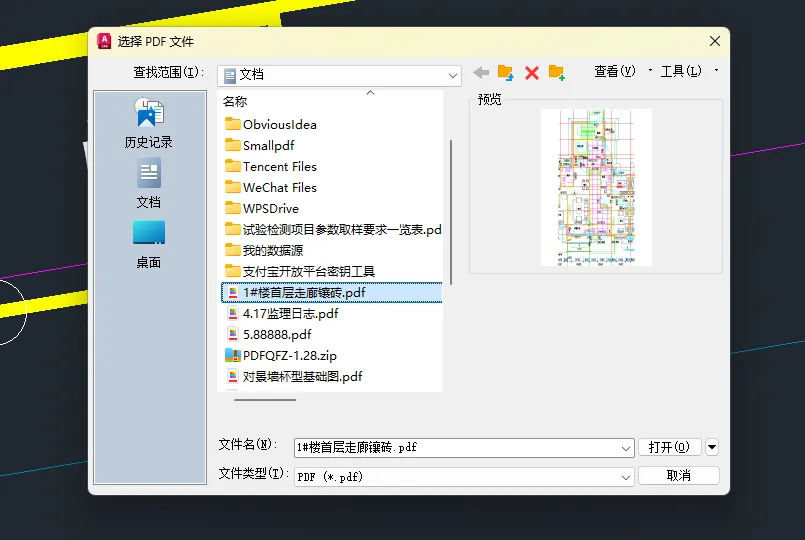Select the Smallpdf folder
Image resolution: width=805 pixels, height=540 pixels.
point(260,145)
